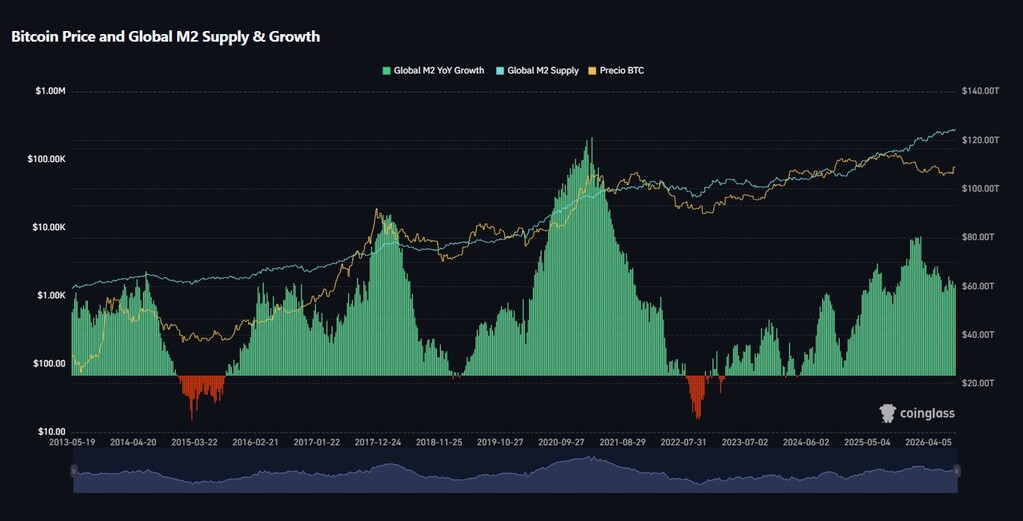Click the $80.00T right axis label

pos(979,237)
